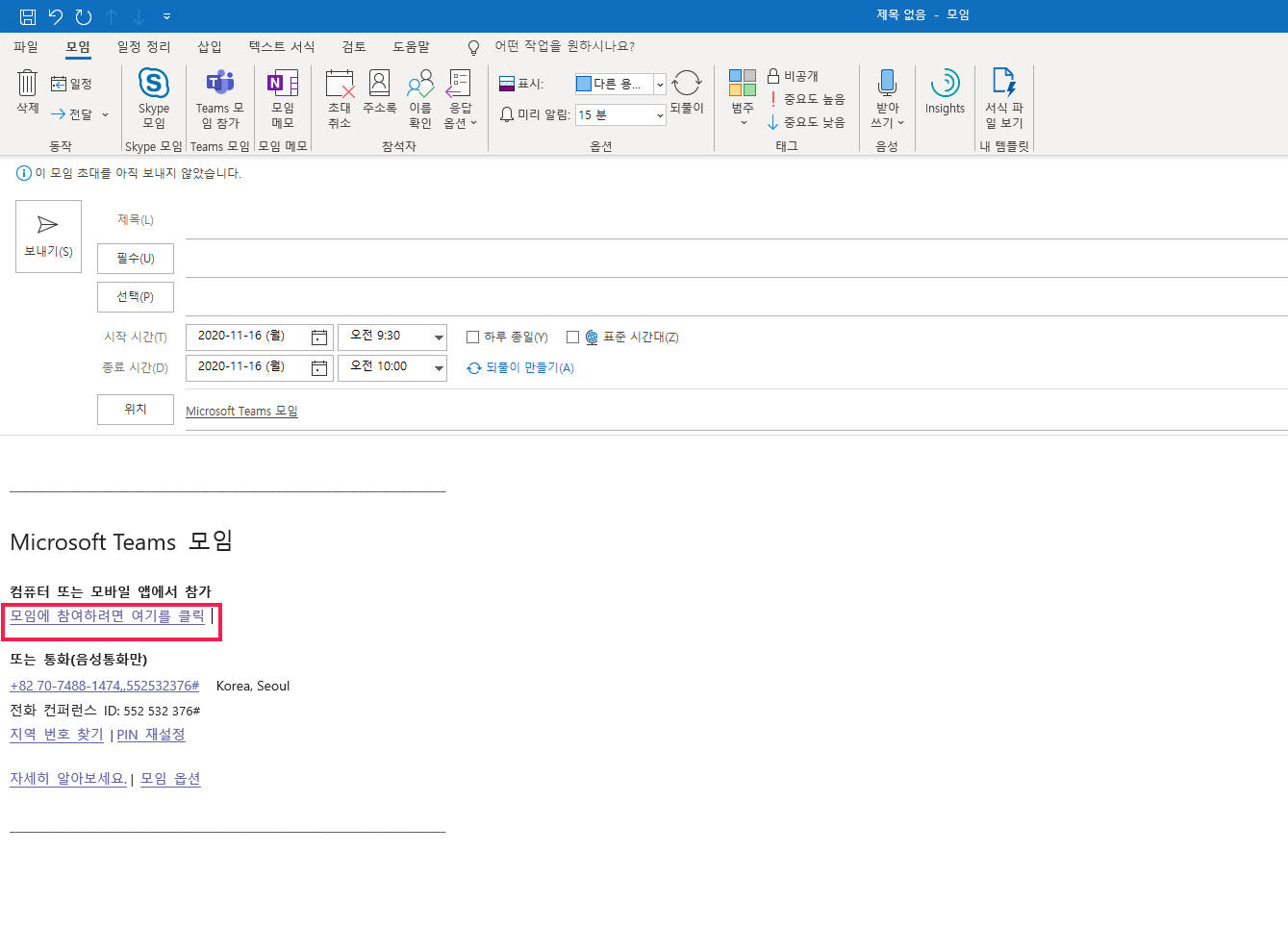
Task: Click PIN 재설정 link
Action: pyautogui.click(x=151, y=735)
